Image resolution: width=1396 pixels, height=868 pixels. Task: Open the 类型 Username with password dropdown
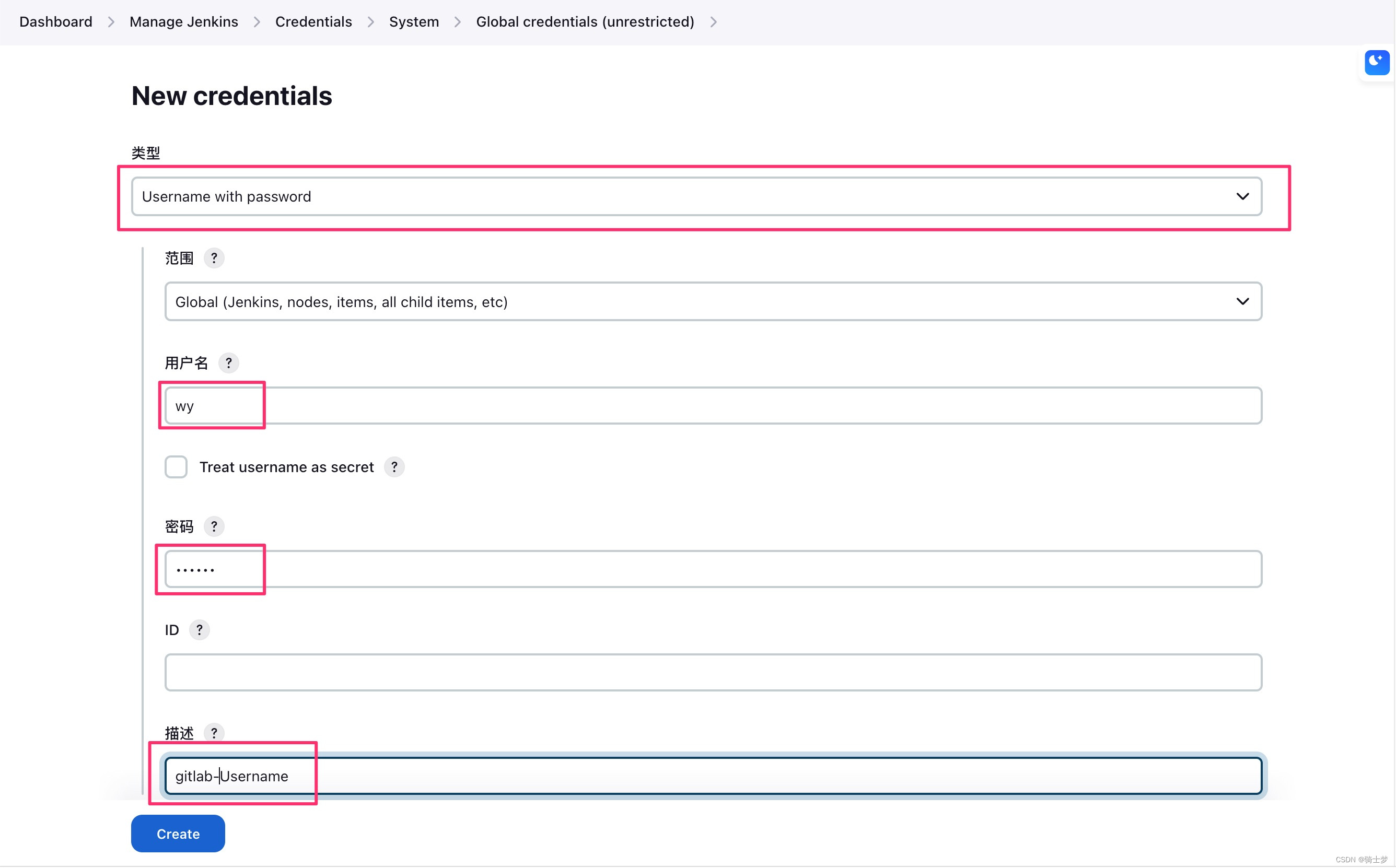point(696,196)
